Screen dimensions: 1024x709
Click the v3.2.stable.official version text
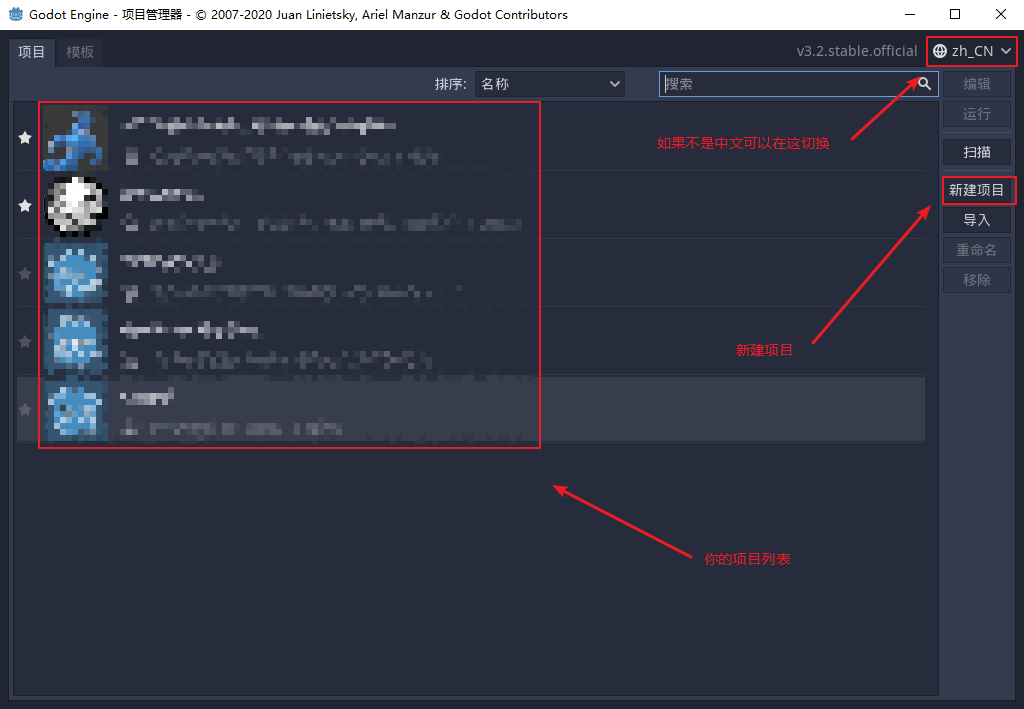coord(857,51)
